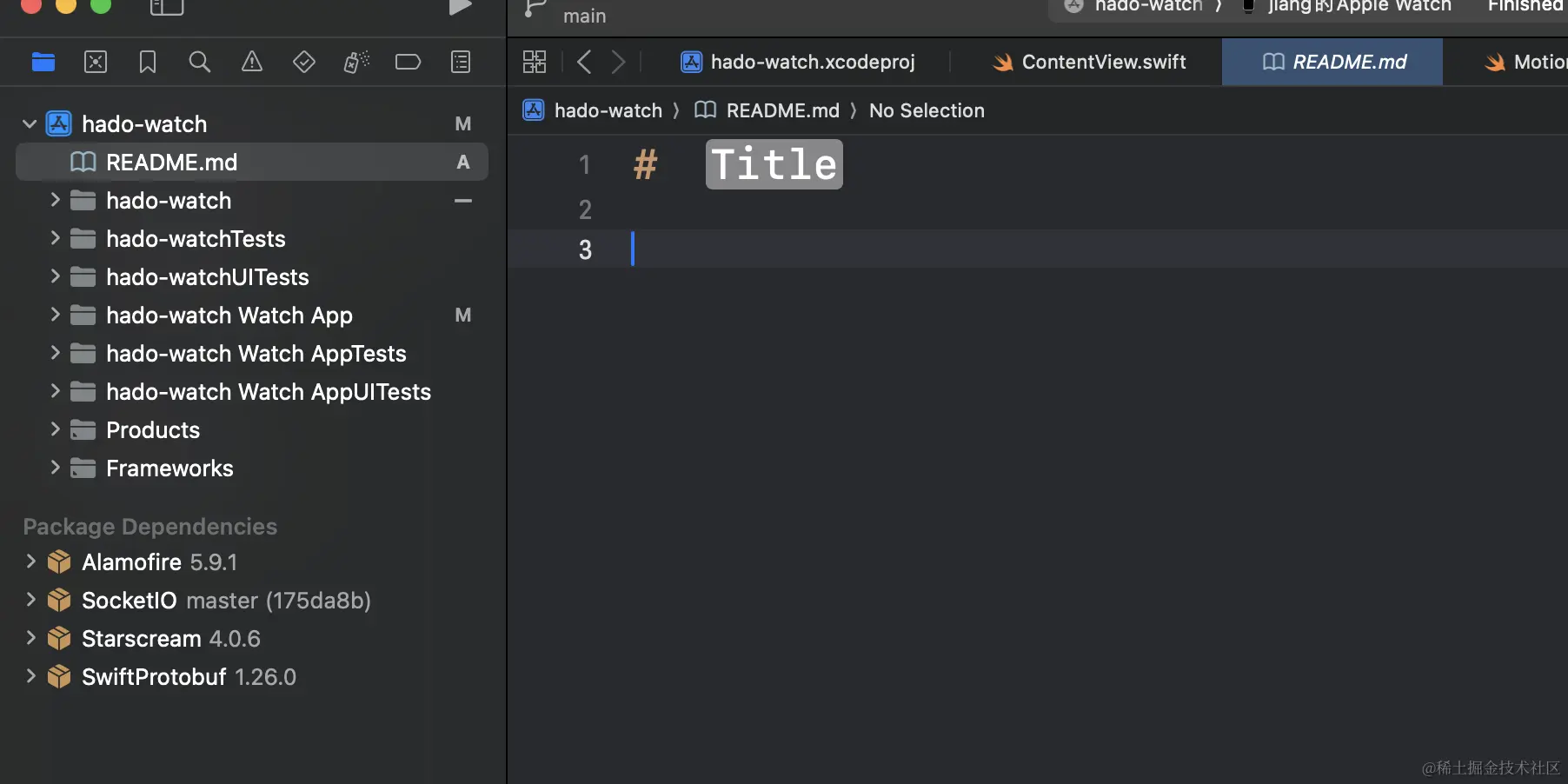The height and width of the screenshot is (784, 1568).
Task: Select the SwiftProtobuf 1.26.0 package
Action: point(189,677)
